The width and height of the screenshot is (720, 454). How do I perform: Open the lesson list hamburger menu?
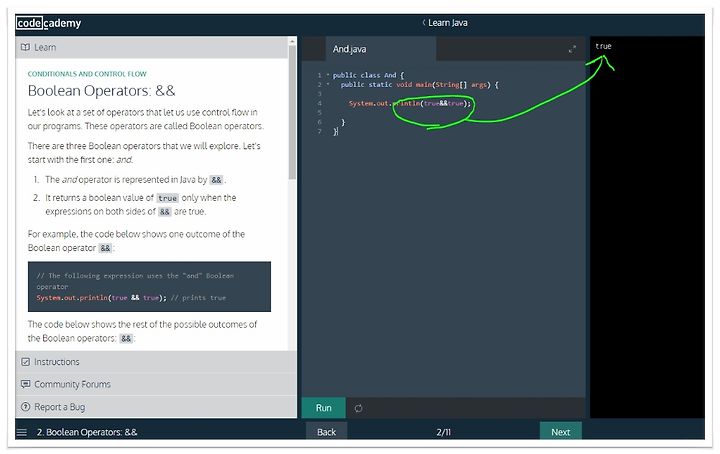(22, 432)
